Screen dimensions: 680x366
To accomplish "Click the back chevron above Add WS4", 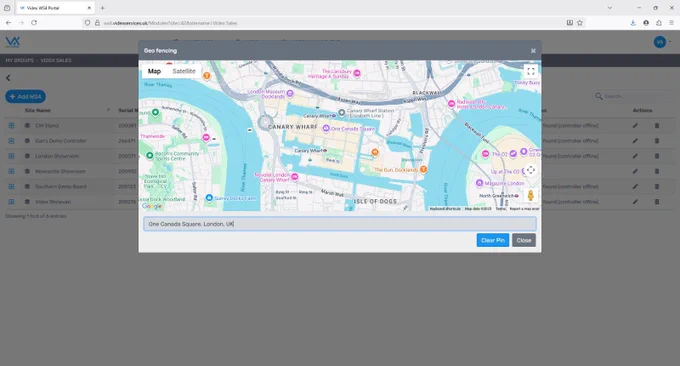I will point(8,78).
